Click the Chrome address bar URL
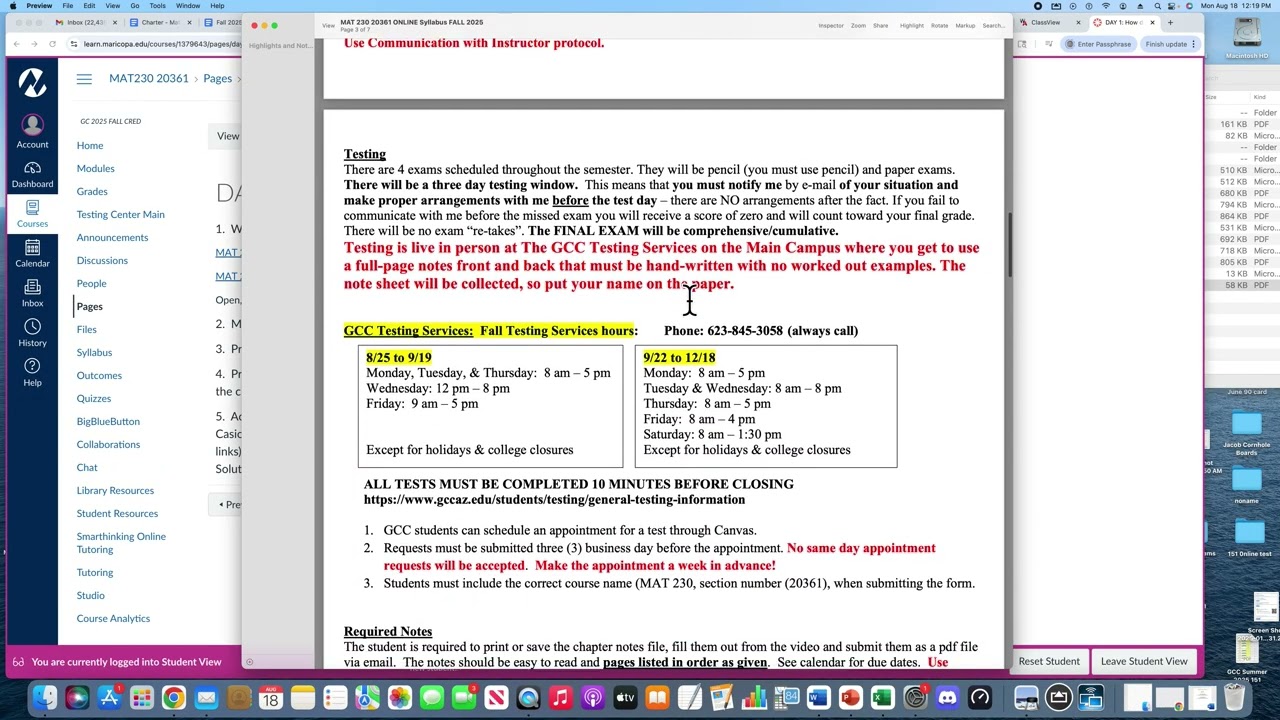The image size is (1280, 720). click(x=162, y=44)
